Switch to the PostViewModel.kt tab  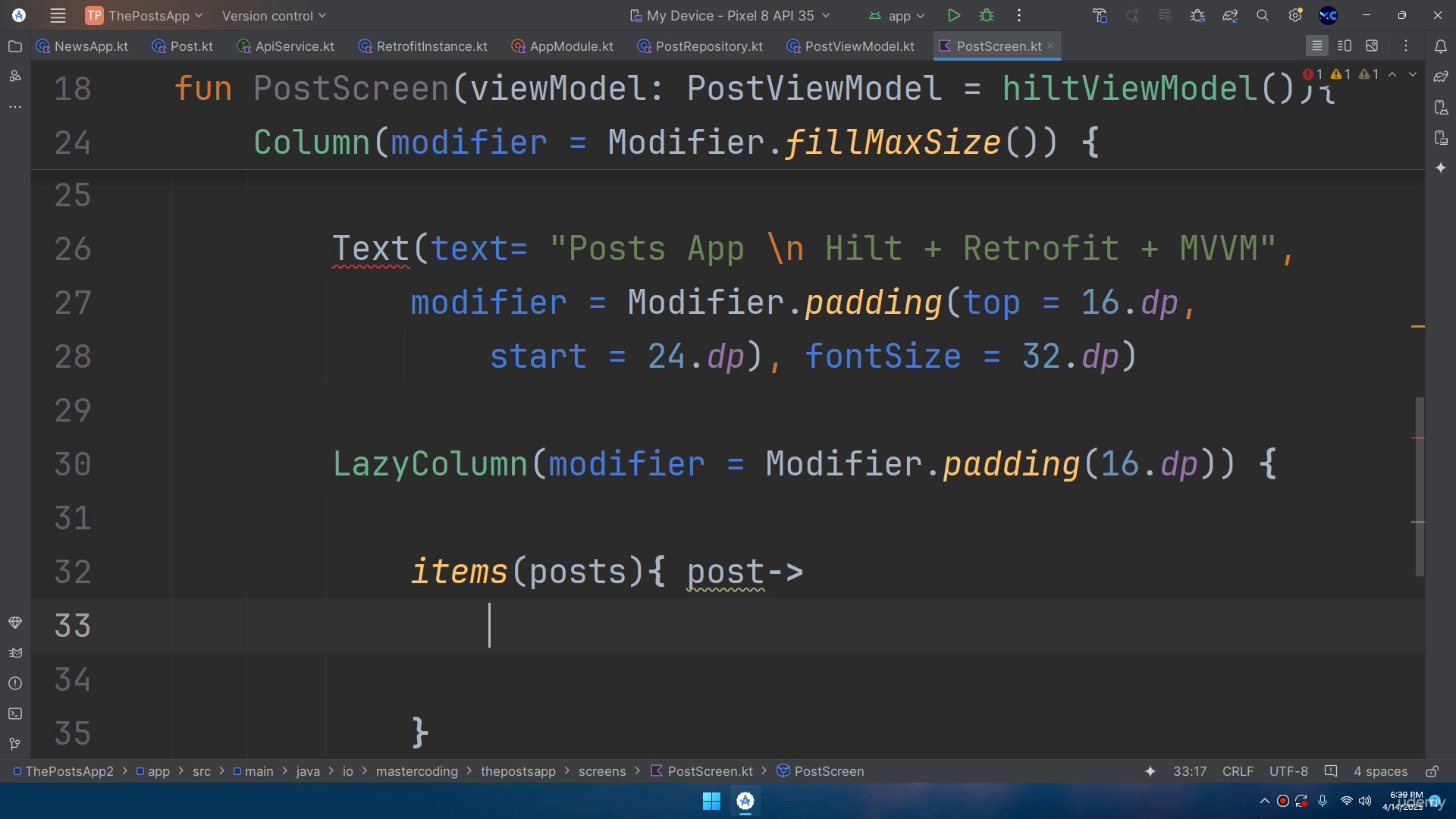coord(850,46)
